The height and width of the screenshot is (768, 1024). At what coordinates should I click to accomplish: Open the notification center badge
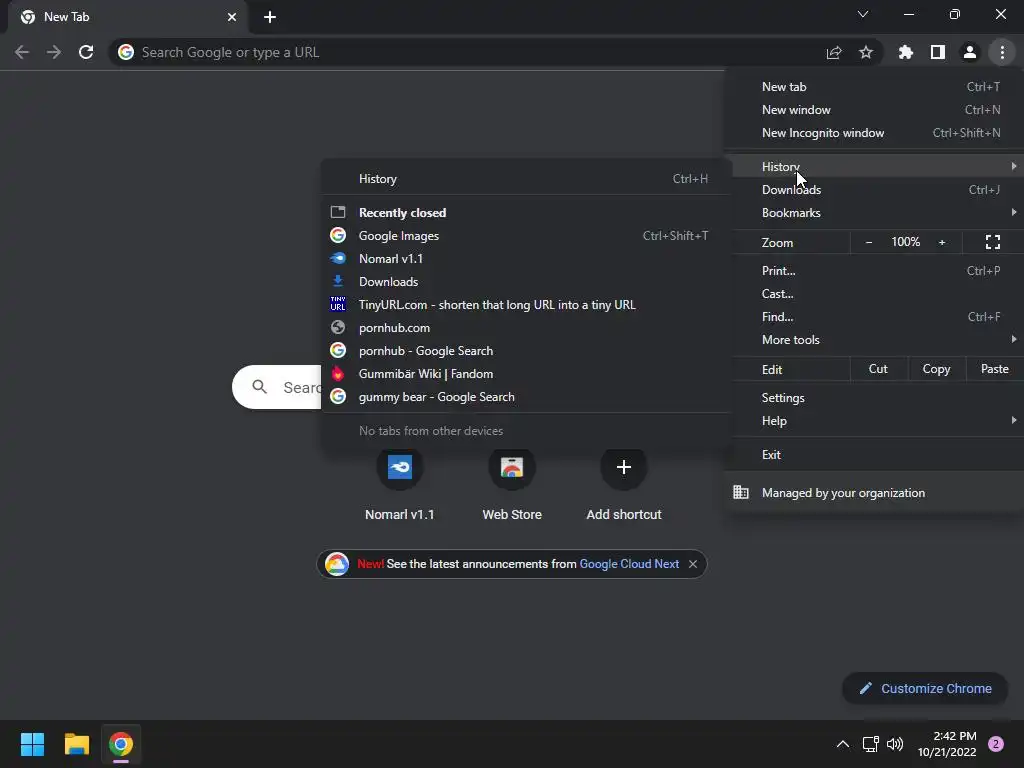996,744
